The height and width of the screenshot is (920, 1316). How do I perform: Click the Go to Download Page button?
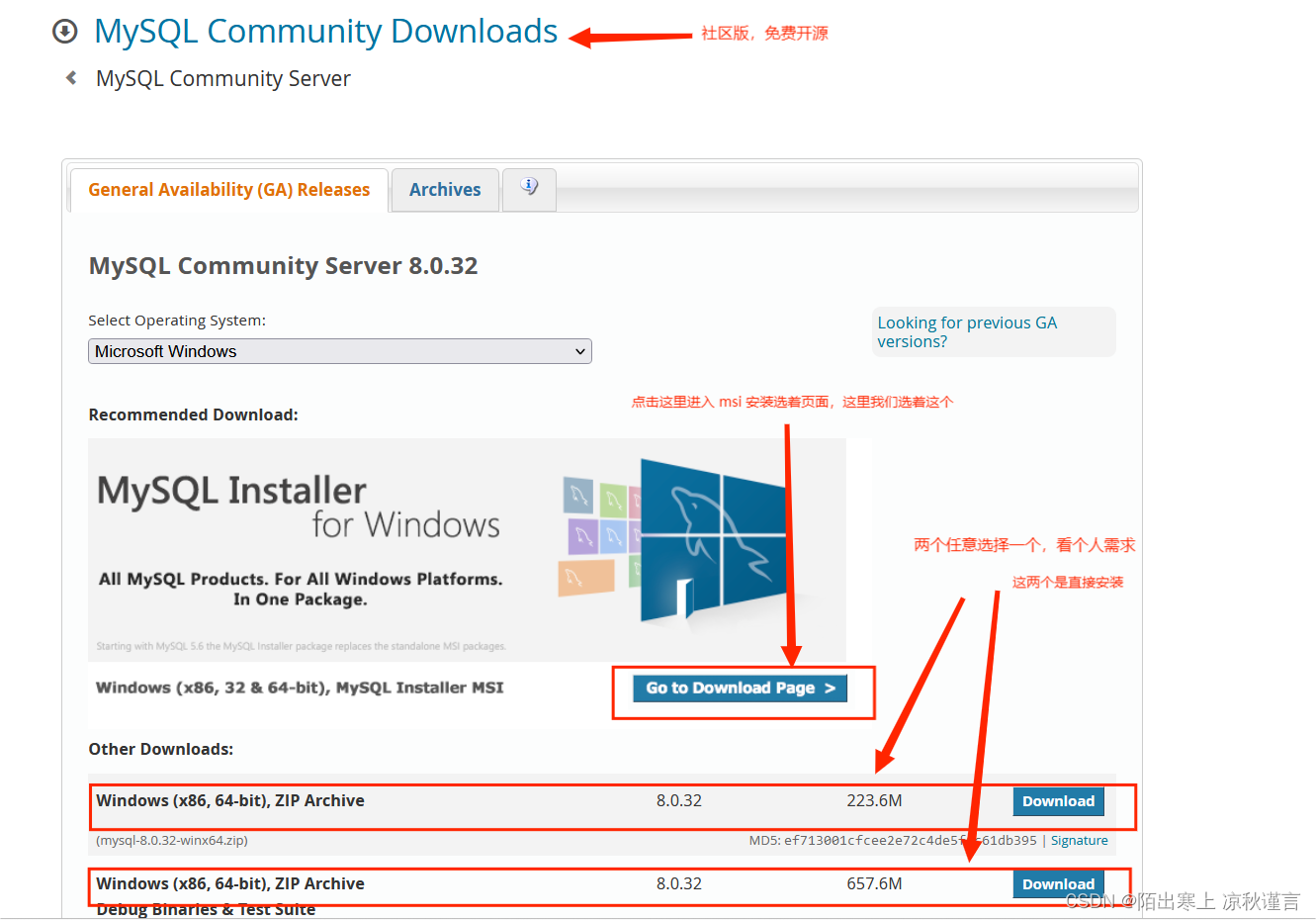(741, 688)
